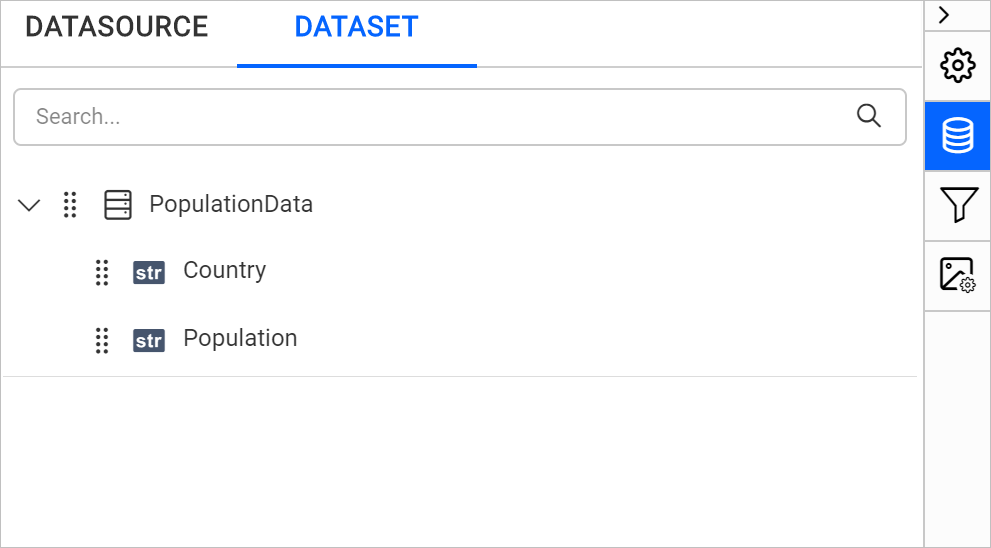Image resolution: width=991 pixels, height=548 pixels.
Task: Select the DATASET tab
Action: click(356, 27)
